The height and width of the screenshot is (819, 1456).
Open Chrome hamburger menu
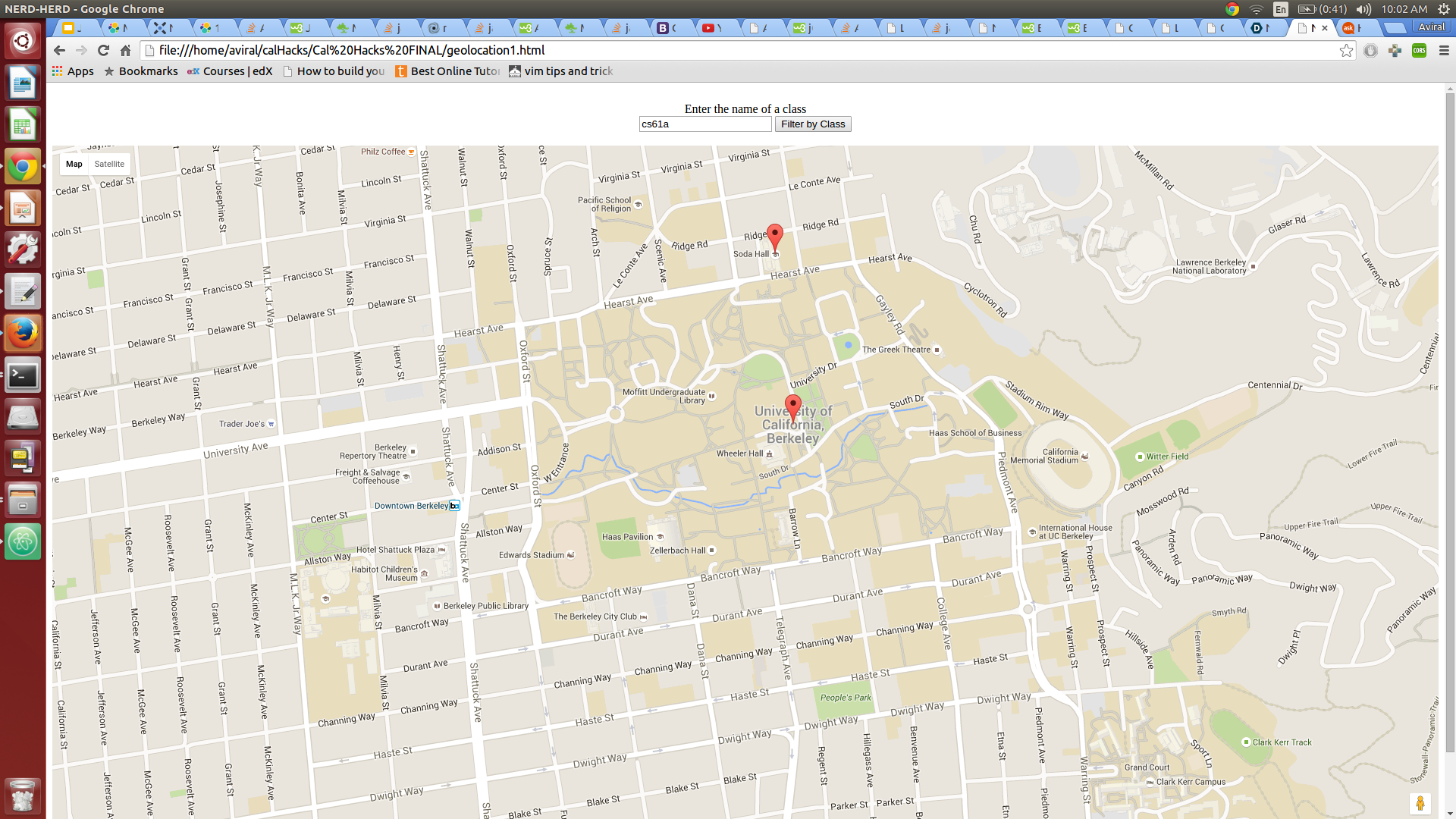point(1443,50)
